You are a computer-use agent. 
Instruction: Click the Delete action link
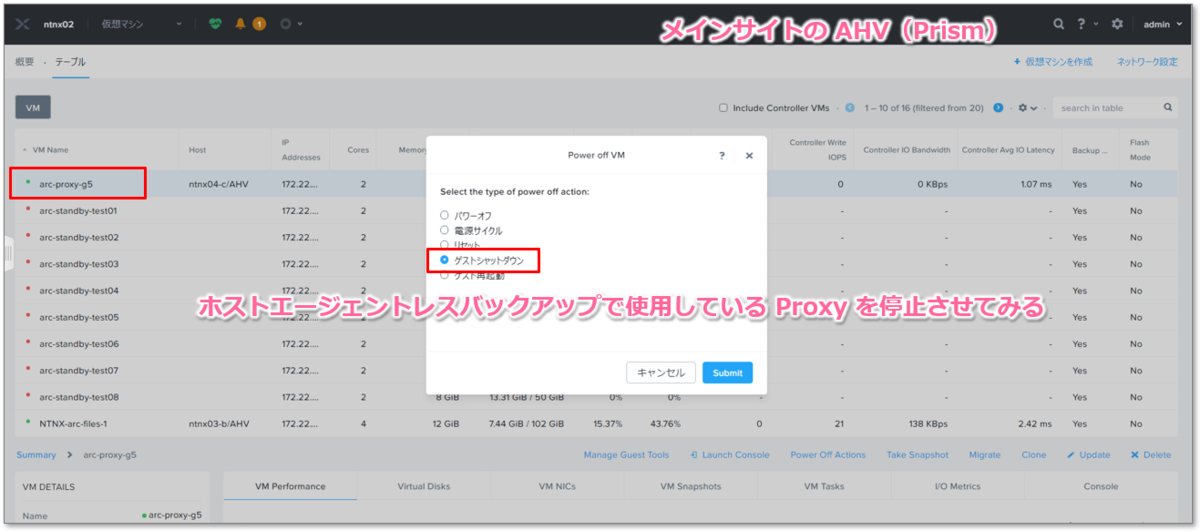tap(1150, 455)
